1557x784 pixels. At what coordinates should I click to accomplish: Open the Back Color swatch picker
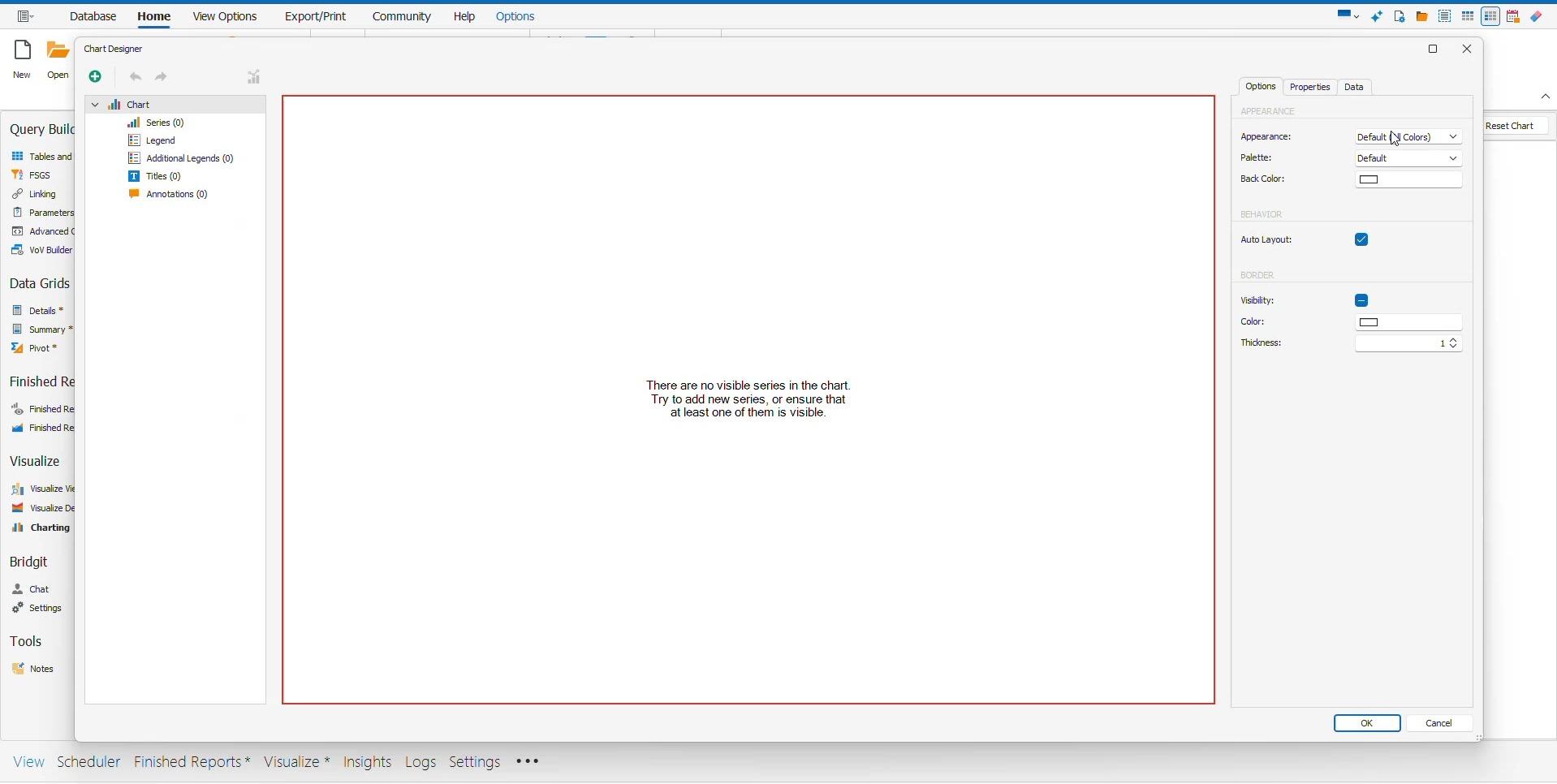click(x=1408, y=180)
